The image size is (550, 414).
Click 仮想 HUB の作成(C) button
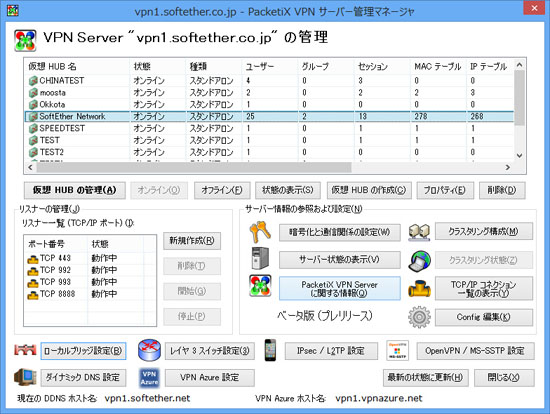tap(369, 190)
